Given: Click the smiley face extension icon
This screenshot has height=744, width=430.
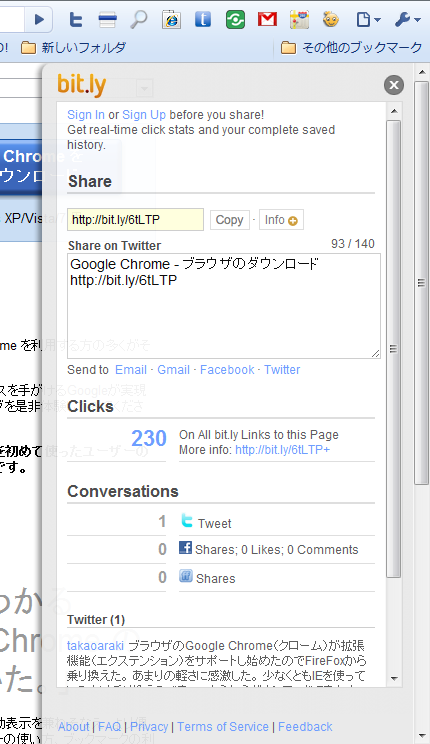Looking at the screenshot, I should tap(331, 19).
